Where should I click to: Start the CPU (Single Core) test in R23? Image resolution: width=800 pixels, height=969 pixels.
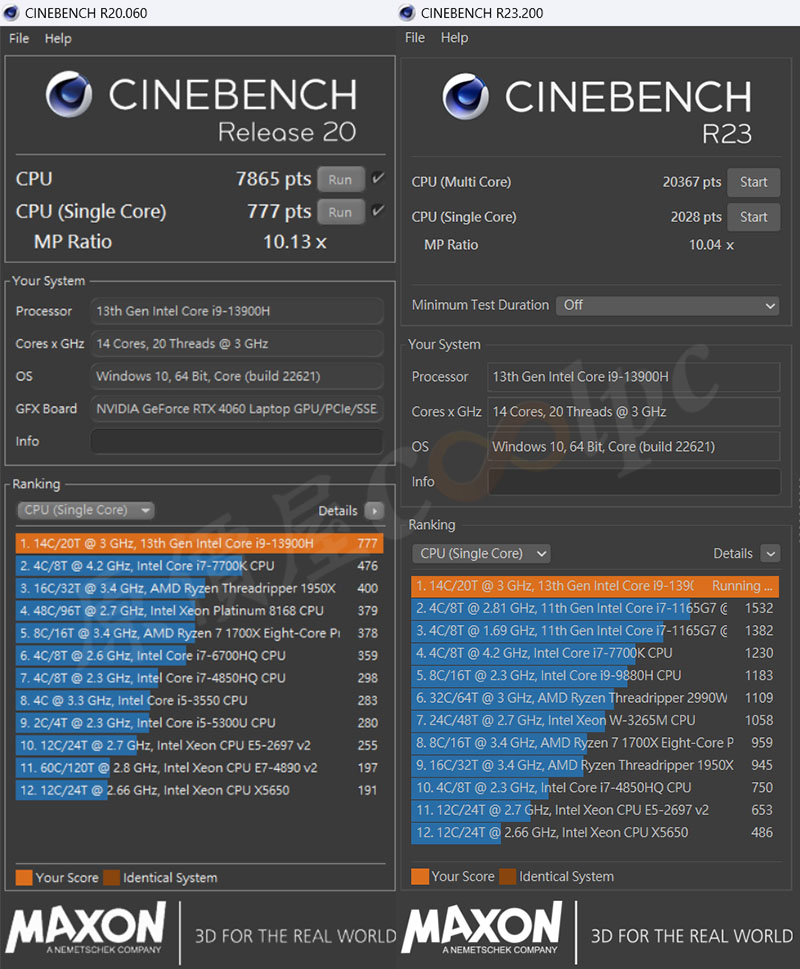[753, 217]
